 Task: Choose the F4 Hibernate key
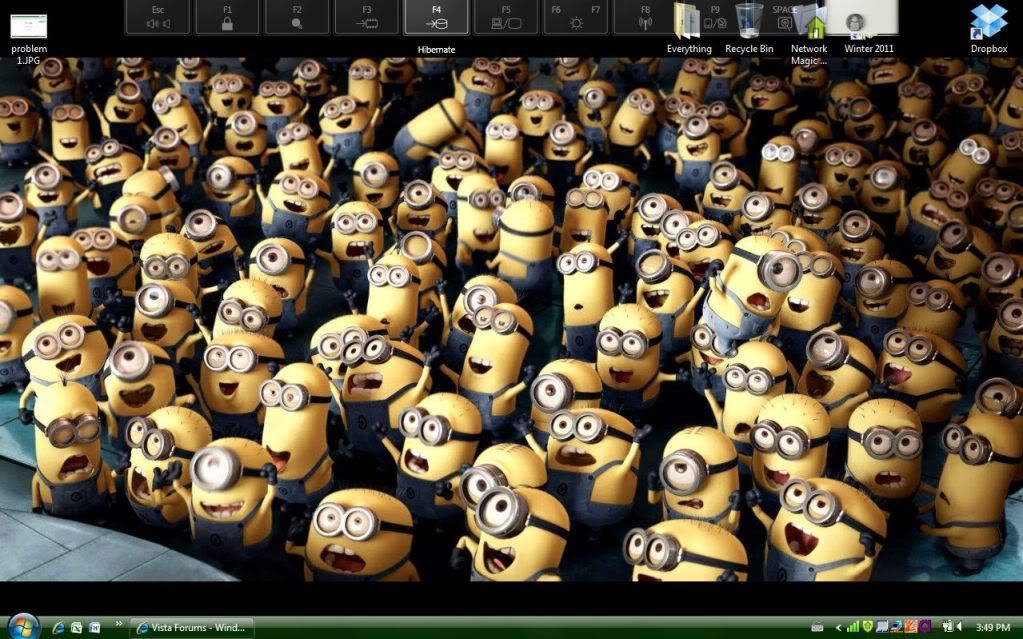tap(436, 18)
